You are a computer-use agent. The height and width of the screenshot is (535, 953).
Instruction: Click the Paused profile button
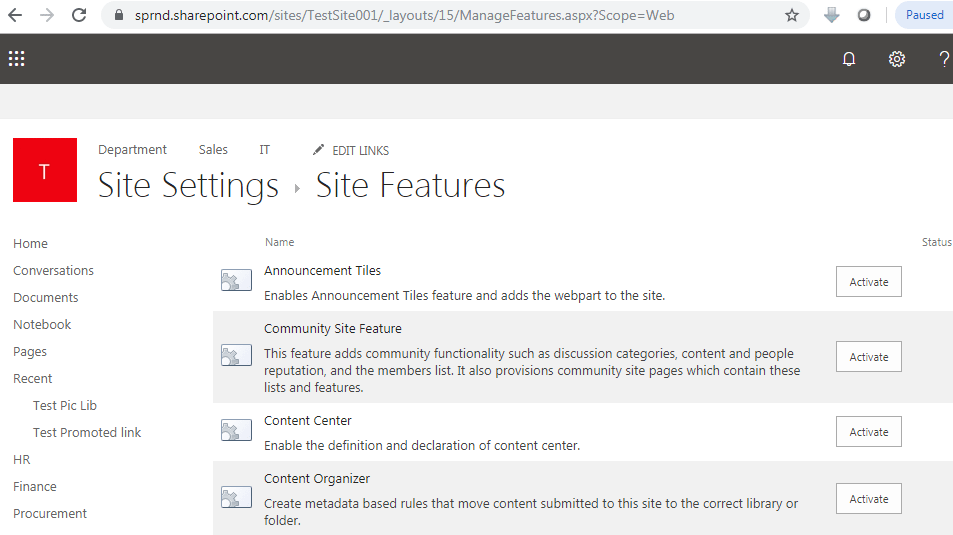pyautogui.click(x=924, y=15)
